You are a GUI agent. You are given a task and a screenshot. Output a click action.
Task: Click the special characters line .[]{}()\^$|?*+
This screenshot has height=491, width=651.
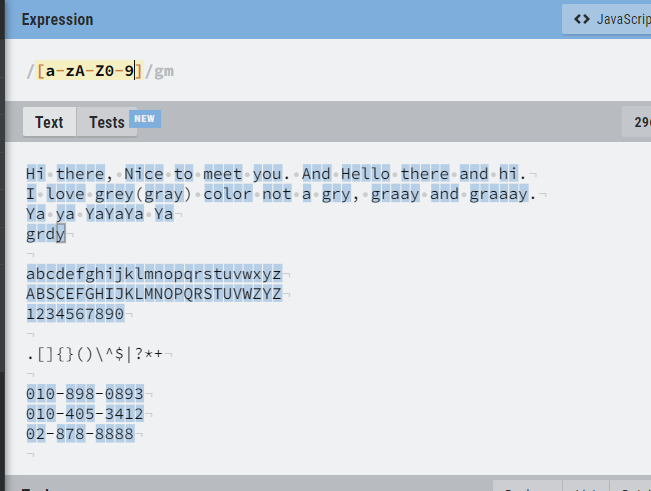[95, 354]
